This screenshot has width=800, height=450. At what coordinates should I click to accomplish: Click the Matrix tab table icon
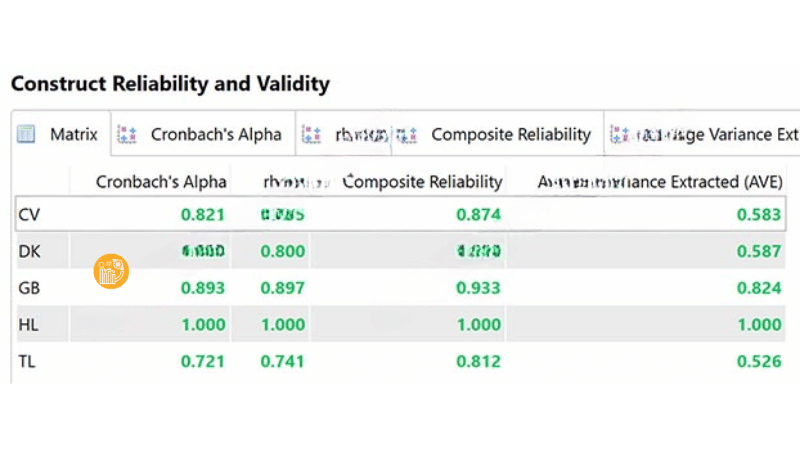(27, 134)
